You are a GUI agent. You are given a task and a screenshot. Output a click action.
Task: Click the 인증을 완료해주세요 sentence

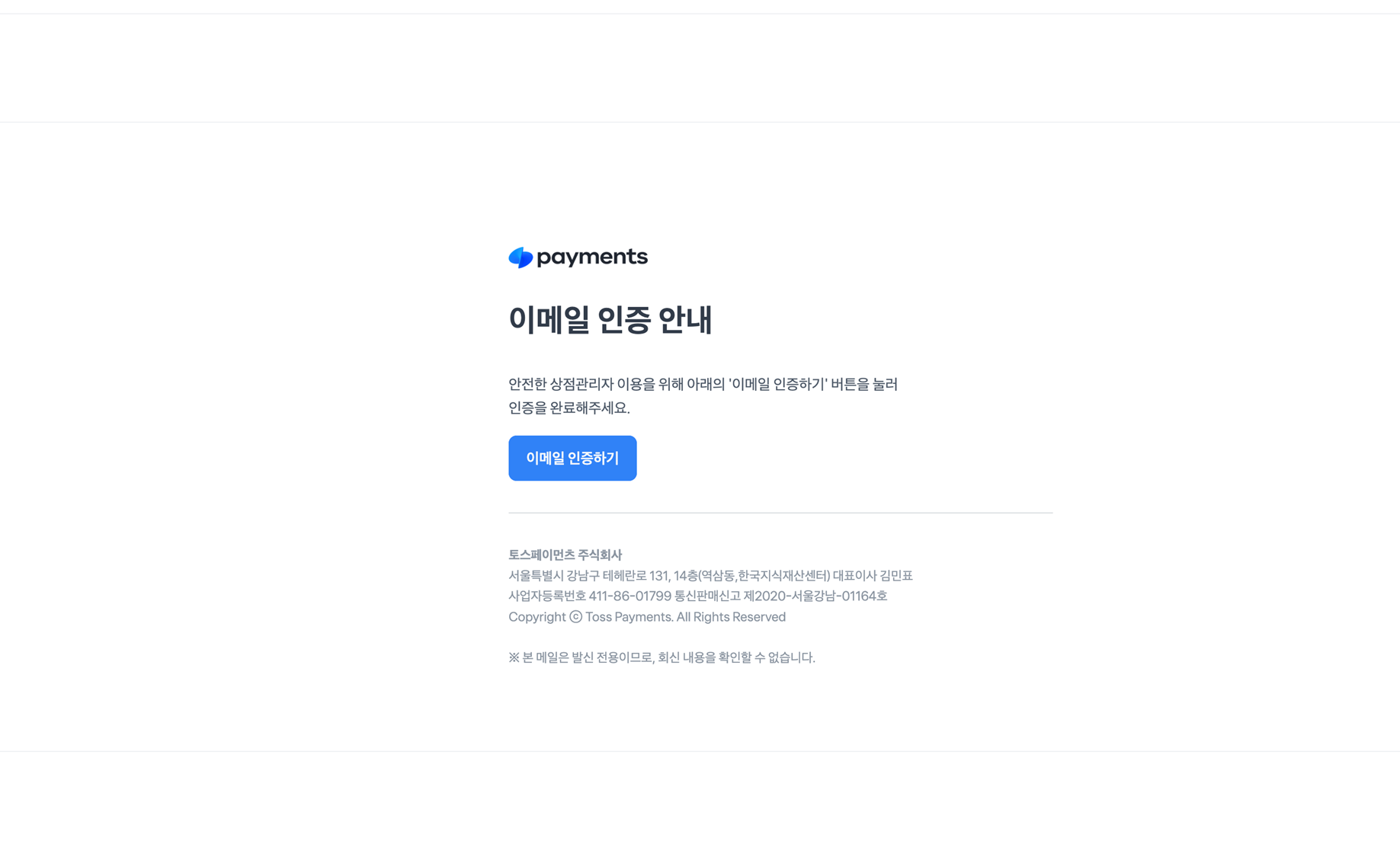569,408
